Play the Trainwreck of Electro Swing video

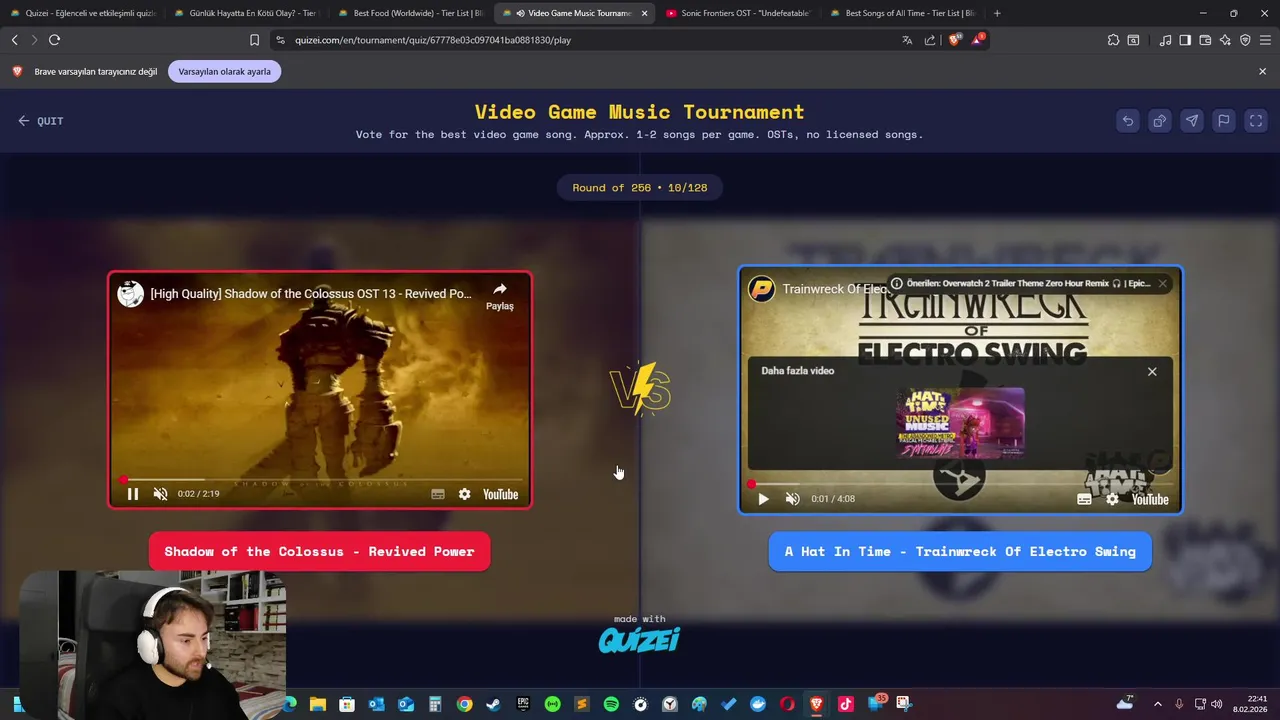(763, 499)
